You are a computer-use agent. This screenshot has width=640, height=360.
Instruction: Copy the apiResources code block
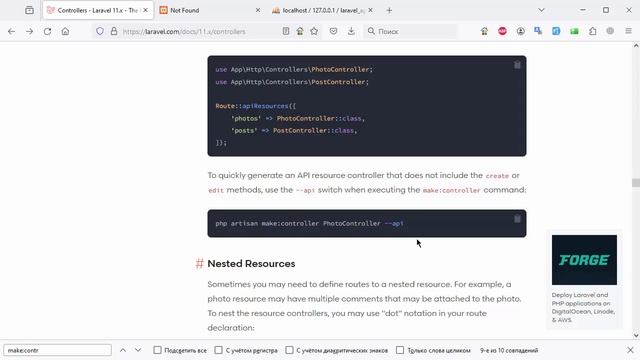coord(517,65)
